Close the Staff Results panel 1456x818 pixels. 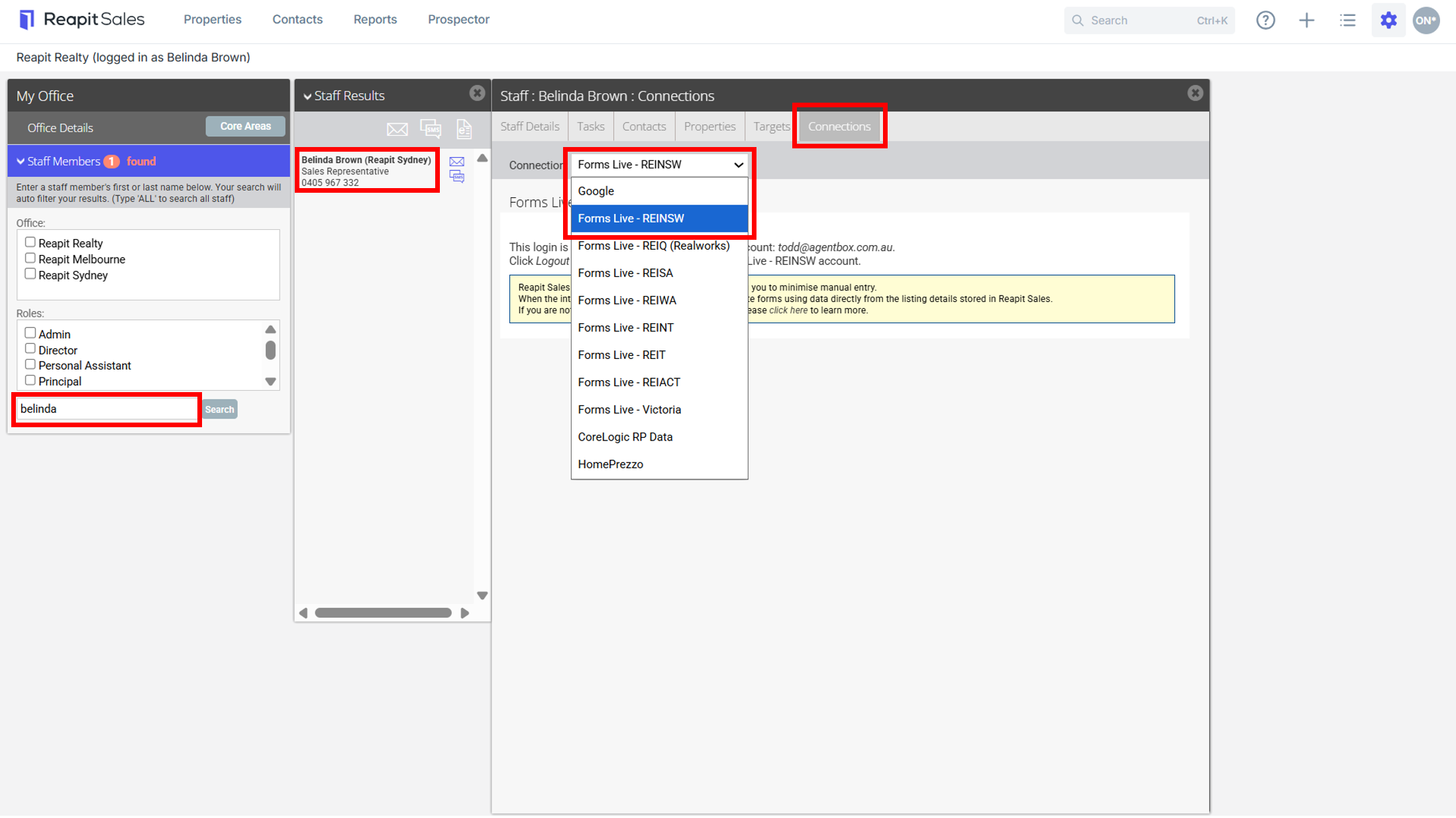(477, 93)
